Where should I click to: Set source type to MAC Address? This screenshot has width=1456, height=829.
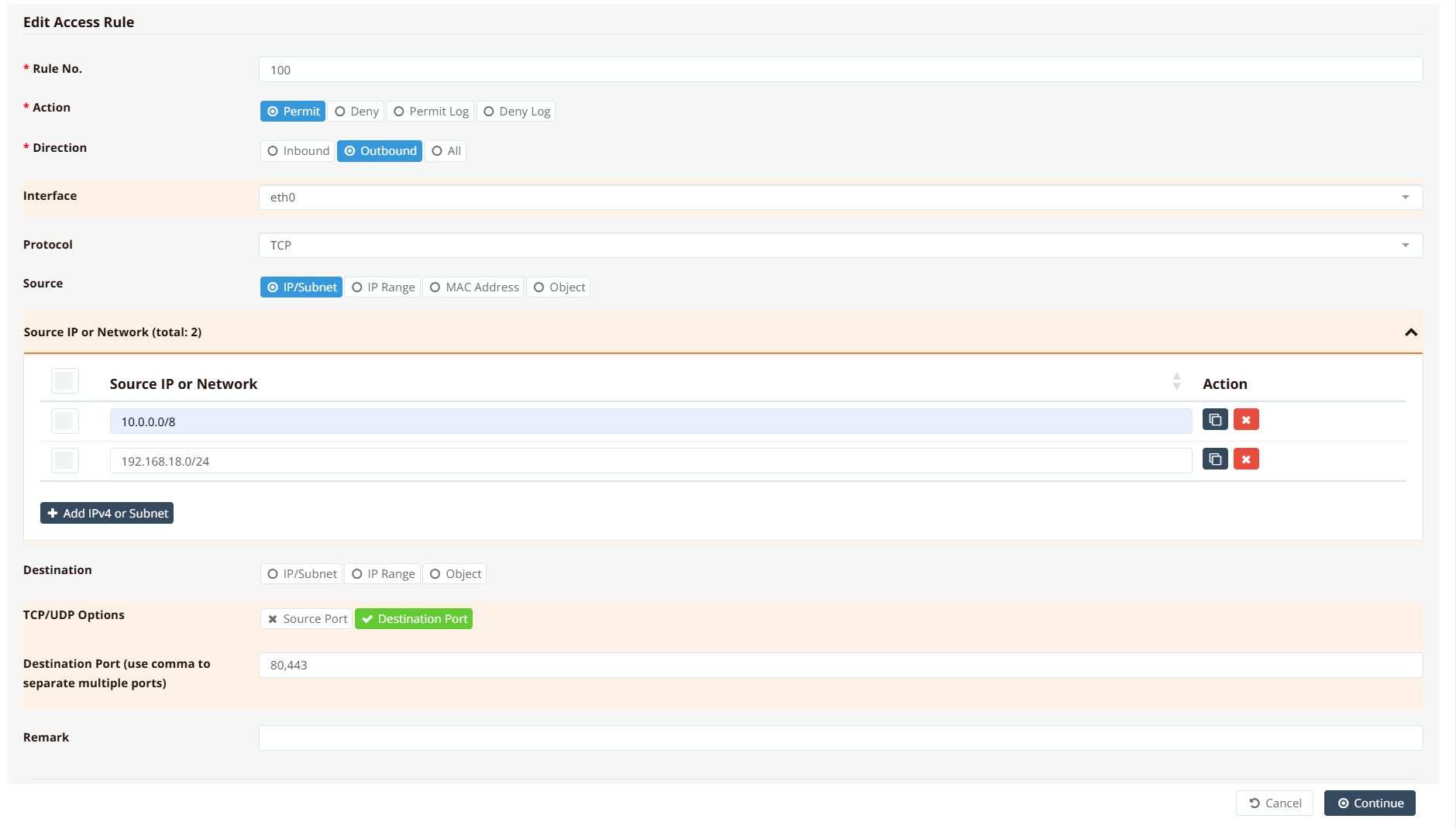pyautogui.click(x=473, y=287)
